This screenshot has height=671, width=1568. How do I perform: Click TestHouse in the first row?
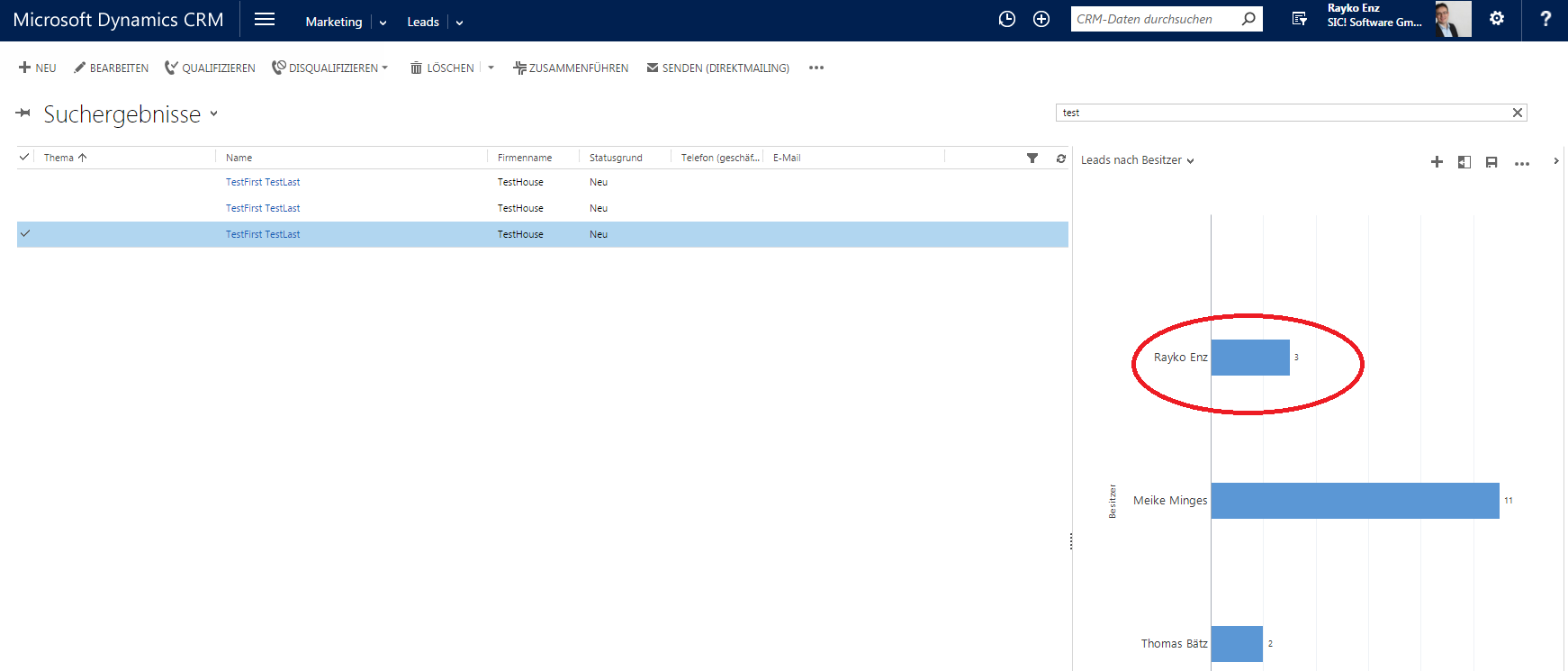pyautogui.click(x=520, y=182)
